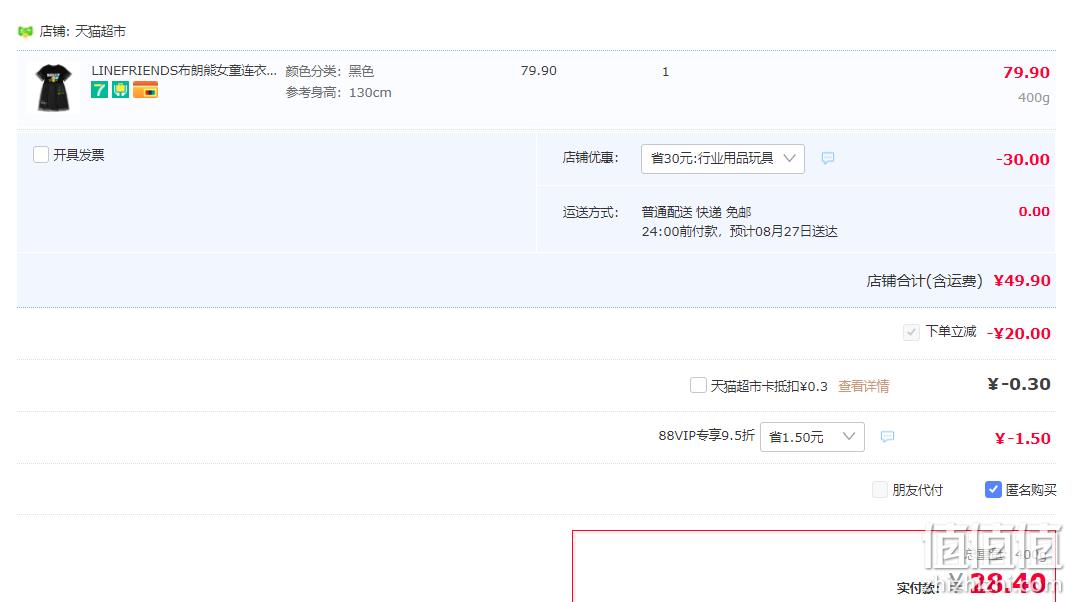Image resolution: width=1072 pixels, height=602 pixels.
Task: Open the black dress product thumbnail
Action: (x=53, y=87)
